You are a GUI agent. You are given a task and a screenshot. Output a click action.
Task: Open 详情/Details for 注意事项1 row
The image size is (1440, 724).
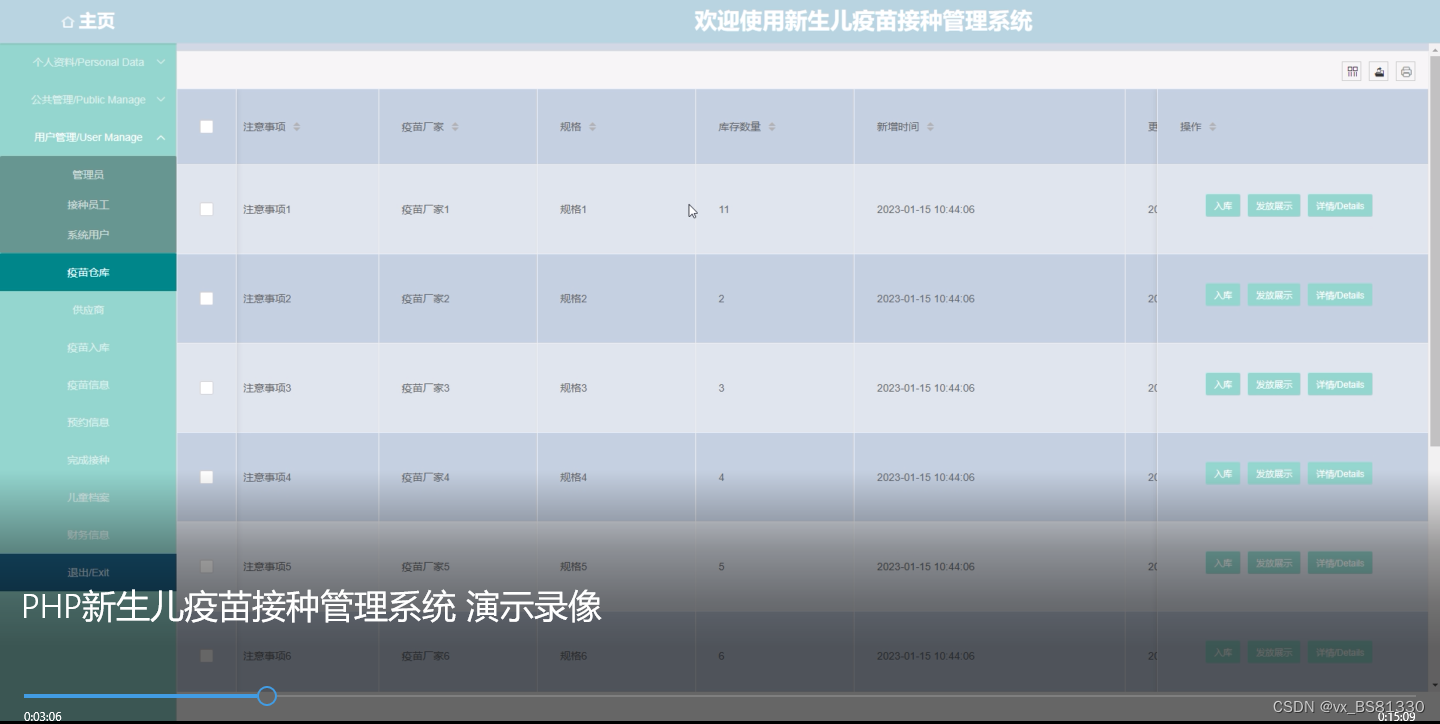click(1340, 206)
